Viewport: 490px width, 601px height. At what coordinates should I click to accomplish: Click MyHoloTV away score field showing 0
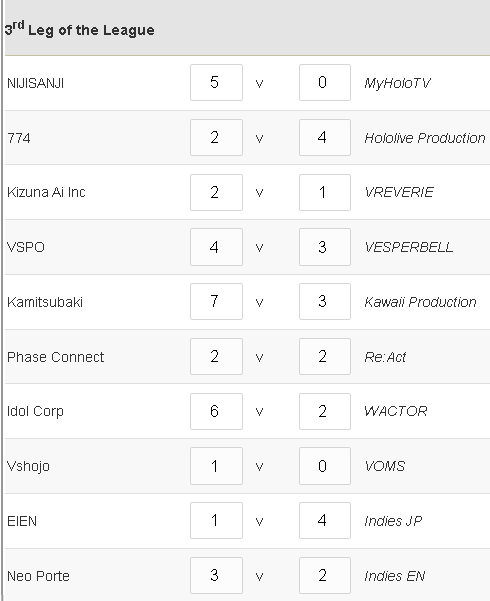point(325,82)
